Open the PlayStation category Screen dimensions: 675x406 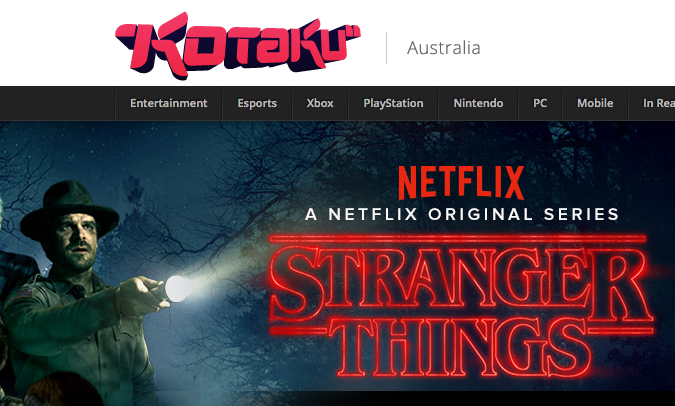[x=393, y=103]
